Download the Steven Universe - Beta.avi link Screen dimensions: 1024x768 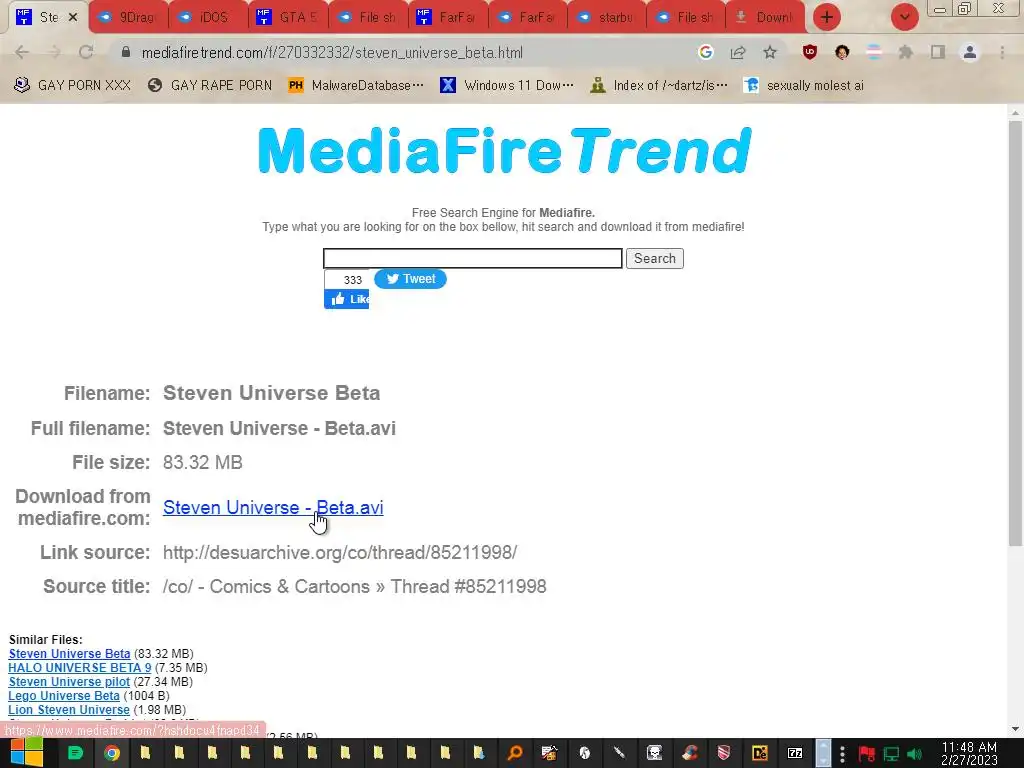pyautogui.click(x=273, y=507)
